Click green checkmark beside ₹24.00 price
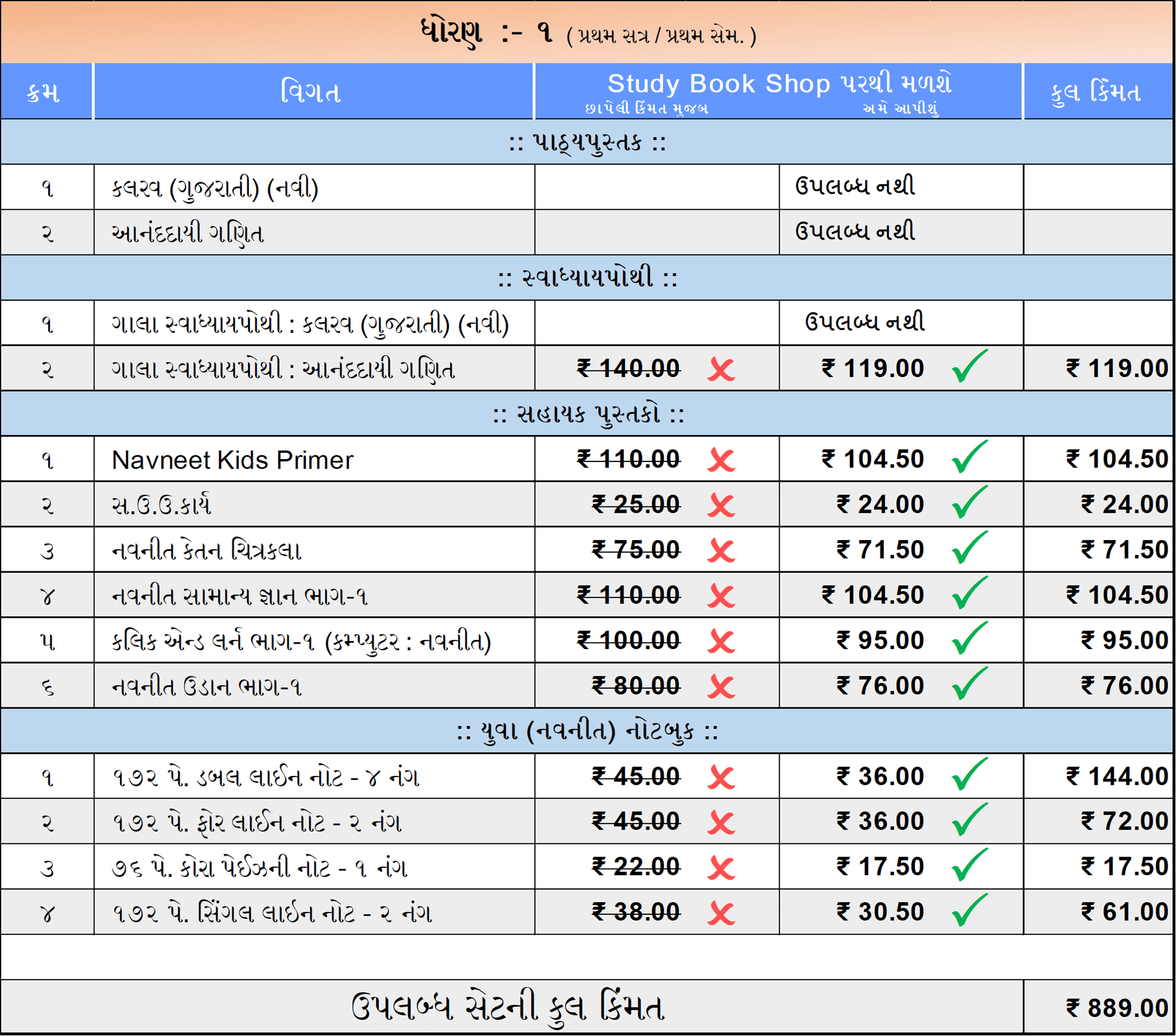This screenshot has width=1176, height=1036. [x=969, y=503]
